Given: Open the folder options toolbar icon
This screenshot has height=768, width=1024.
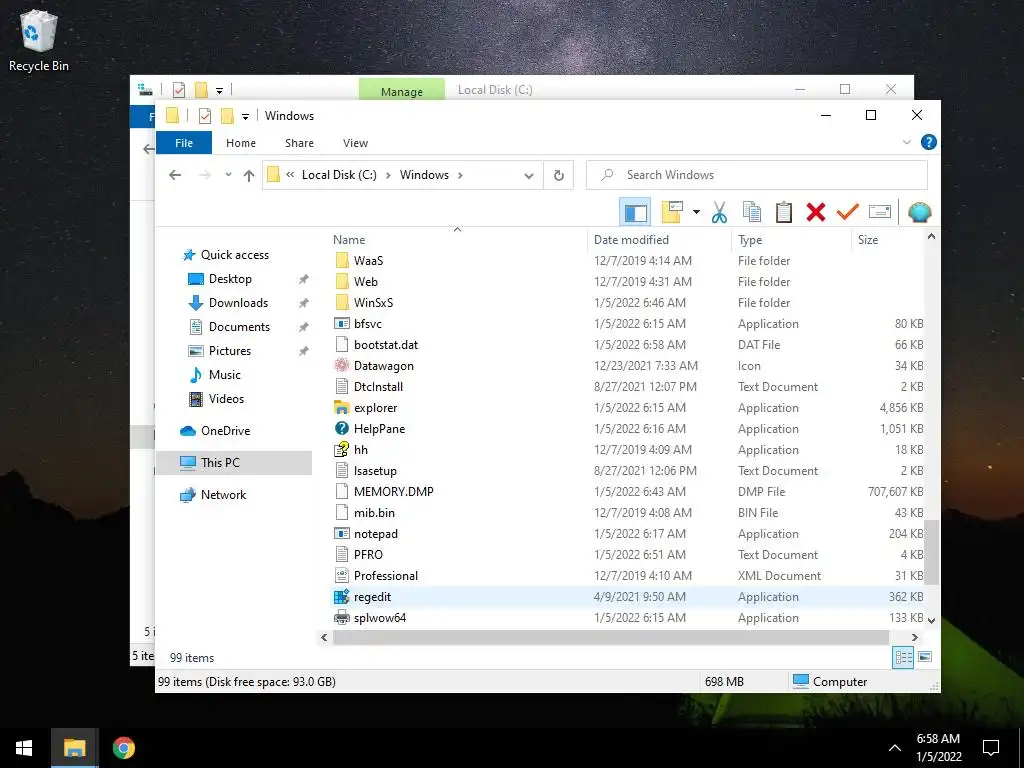Looking at the screenshot, I should point(672,212).
